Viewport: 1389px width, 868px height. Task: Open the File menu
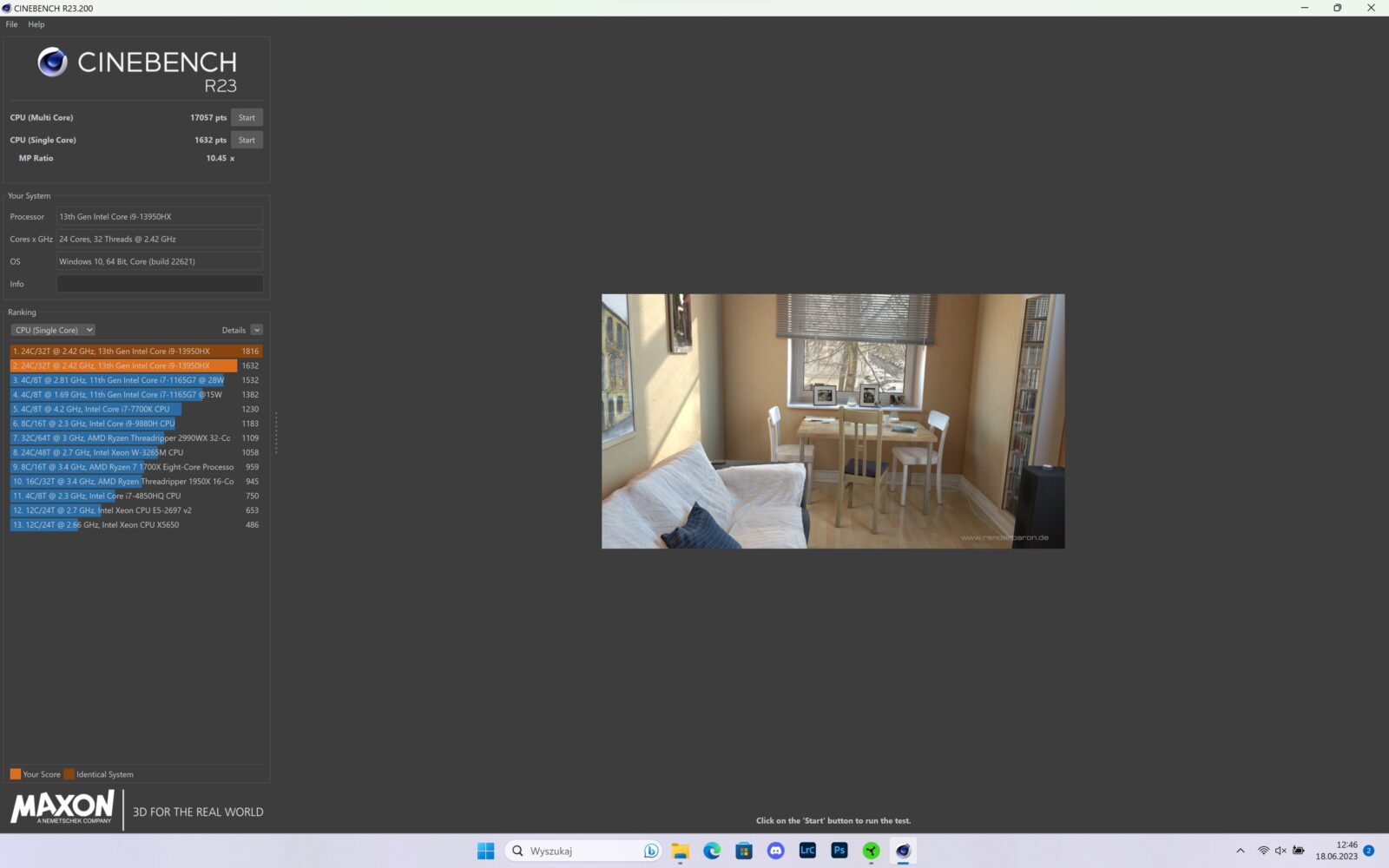[x=11, y=24]
